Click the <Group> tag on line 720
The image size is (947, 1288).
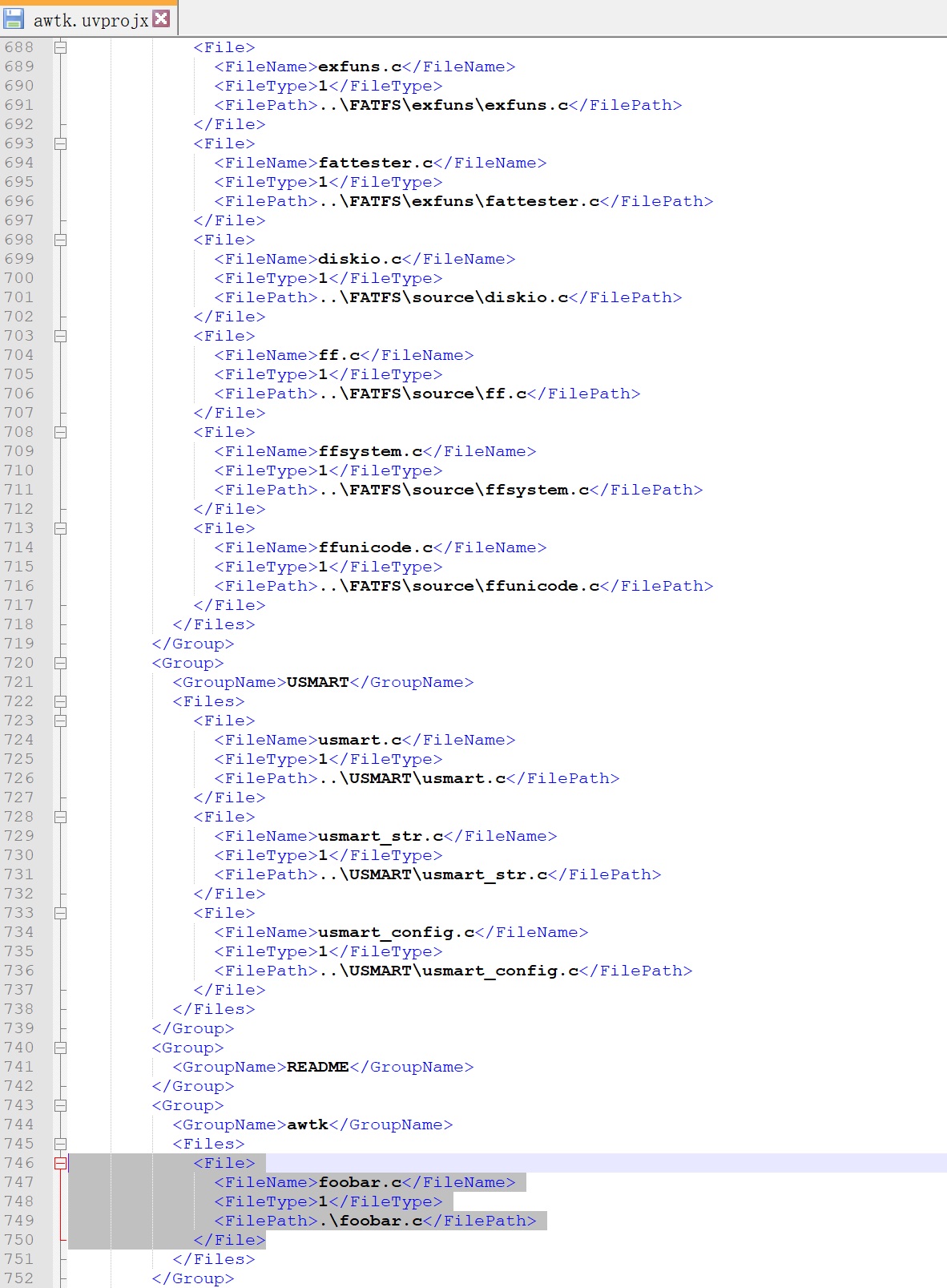pos(187,663)
